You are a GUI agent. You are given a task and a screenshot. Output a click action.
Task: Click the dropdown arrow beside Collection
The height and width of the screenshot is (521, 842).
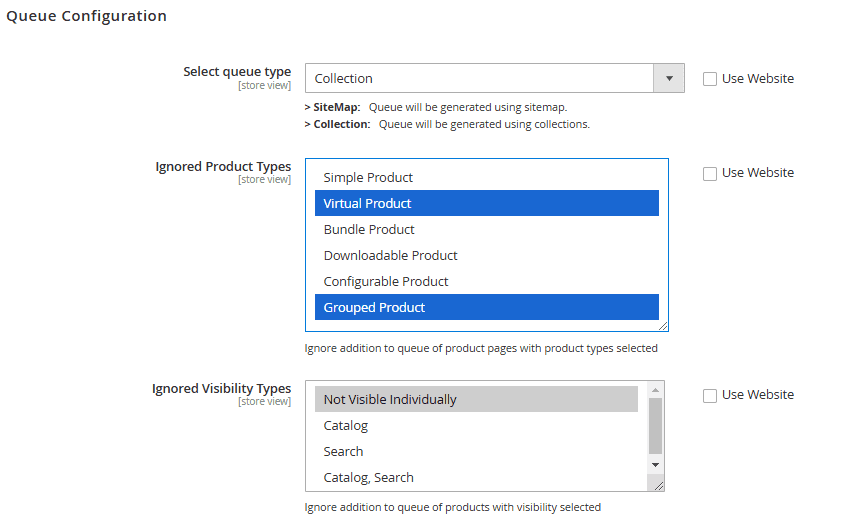668,78
